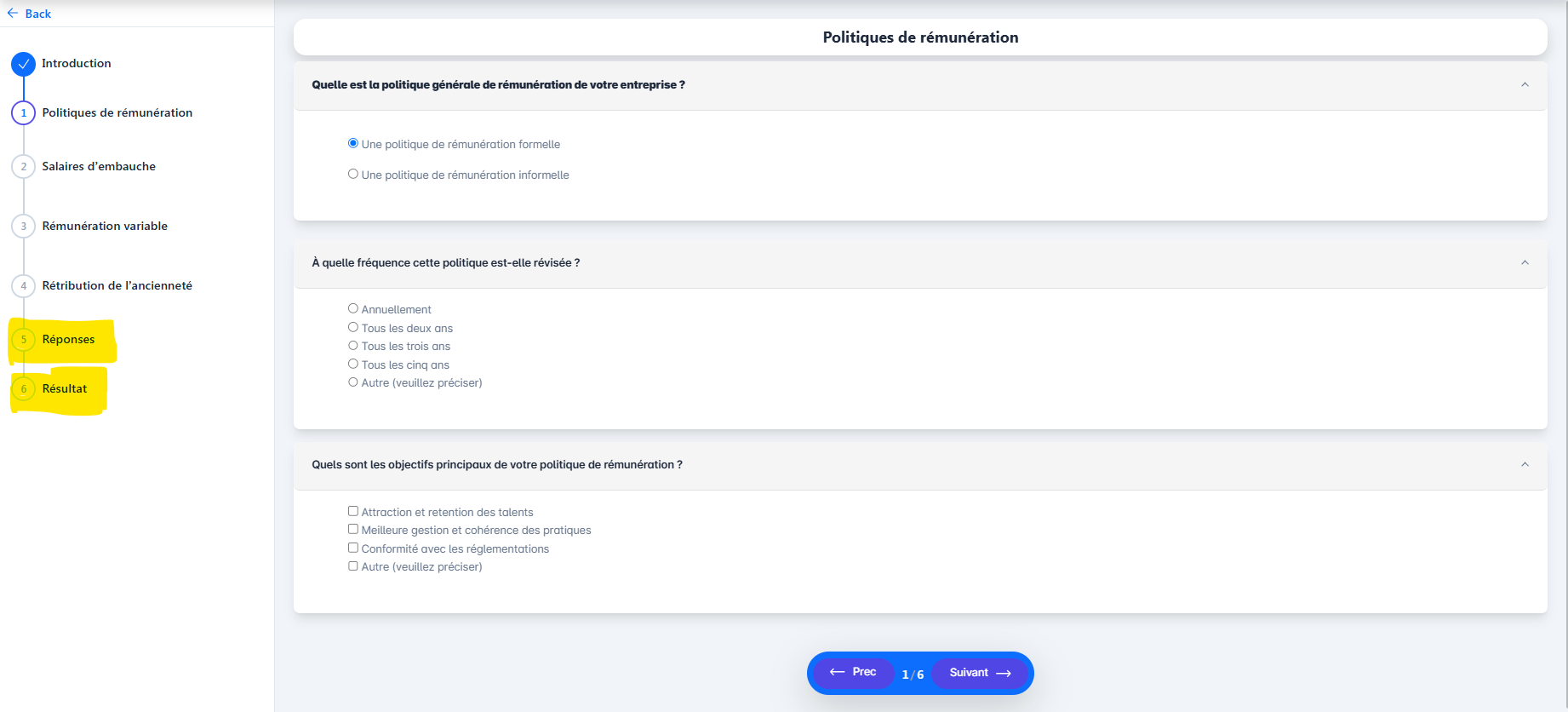Click the "Prec" previous button

click(853, 673)
